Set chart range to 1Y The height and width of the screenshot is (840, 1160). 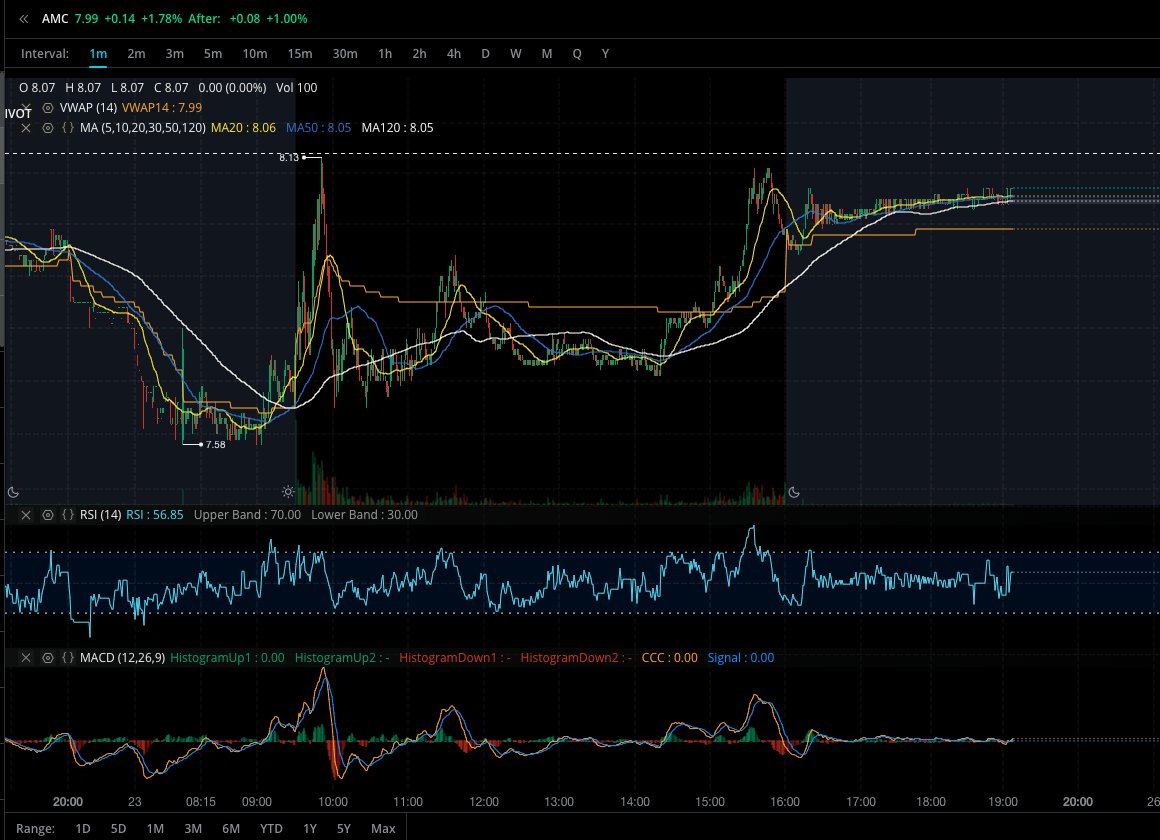coord(310,828)
